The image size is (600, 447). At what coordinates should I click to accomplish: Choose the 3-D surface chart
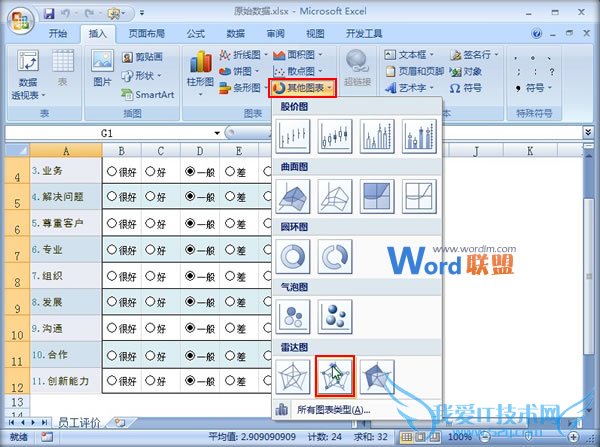(293, 196)
